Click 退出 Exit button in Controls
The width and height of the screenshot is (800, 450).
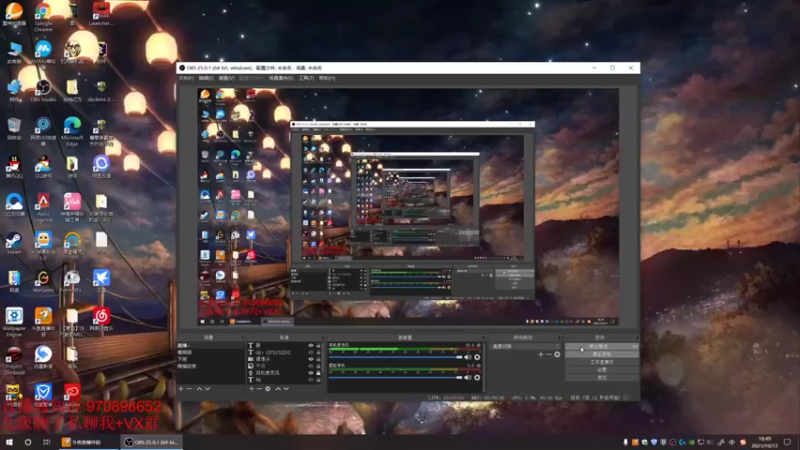pyautogui.click(x=602, y=377)
